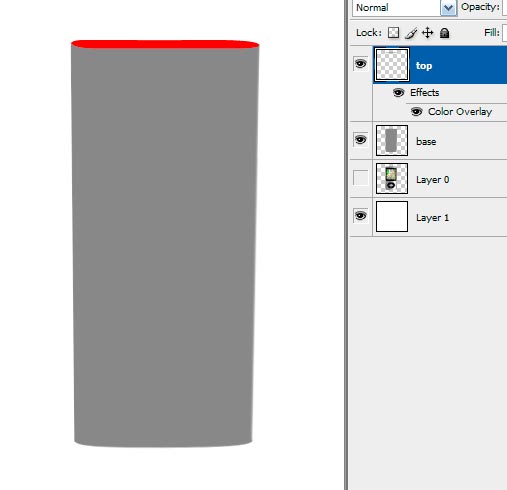Click the lock all padlock icon

point(445,33)
